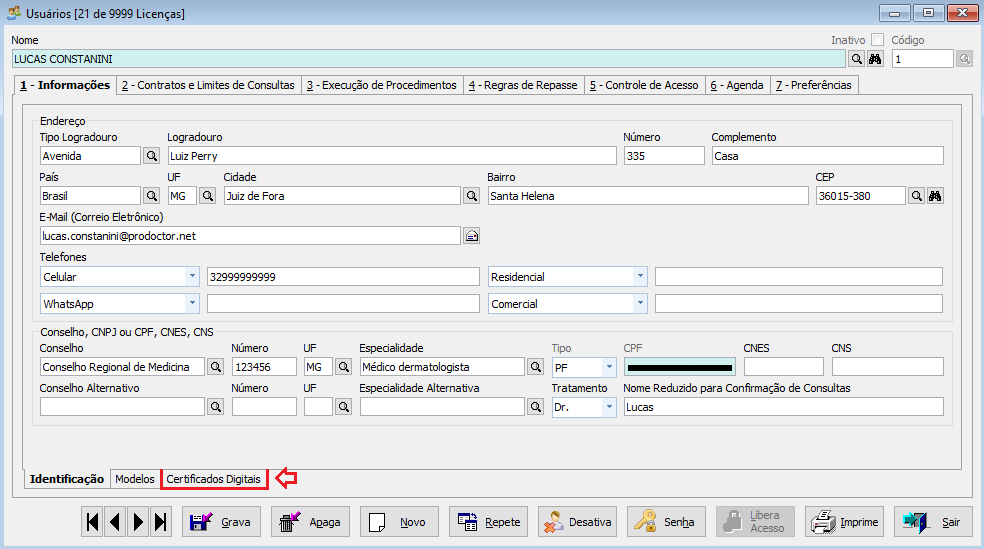Select the Informações tab
The height and width of the screenshot is (549, 984).
pyautogui.click(x=65, y=85)
